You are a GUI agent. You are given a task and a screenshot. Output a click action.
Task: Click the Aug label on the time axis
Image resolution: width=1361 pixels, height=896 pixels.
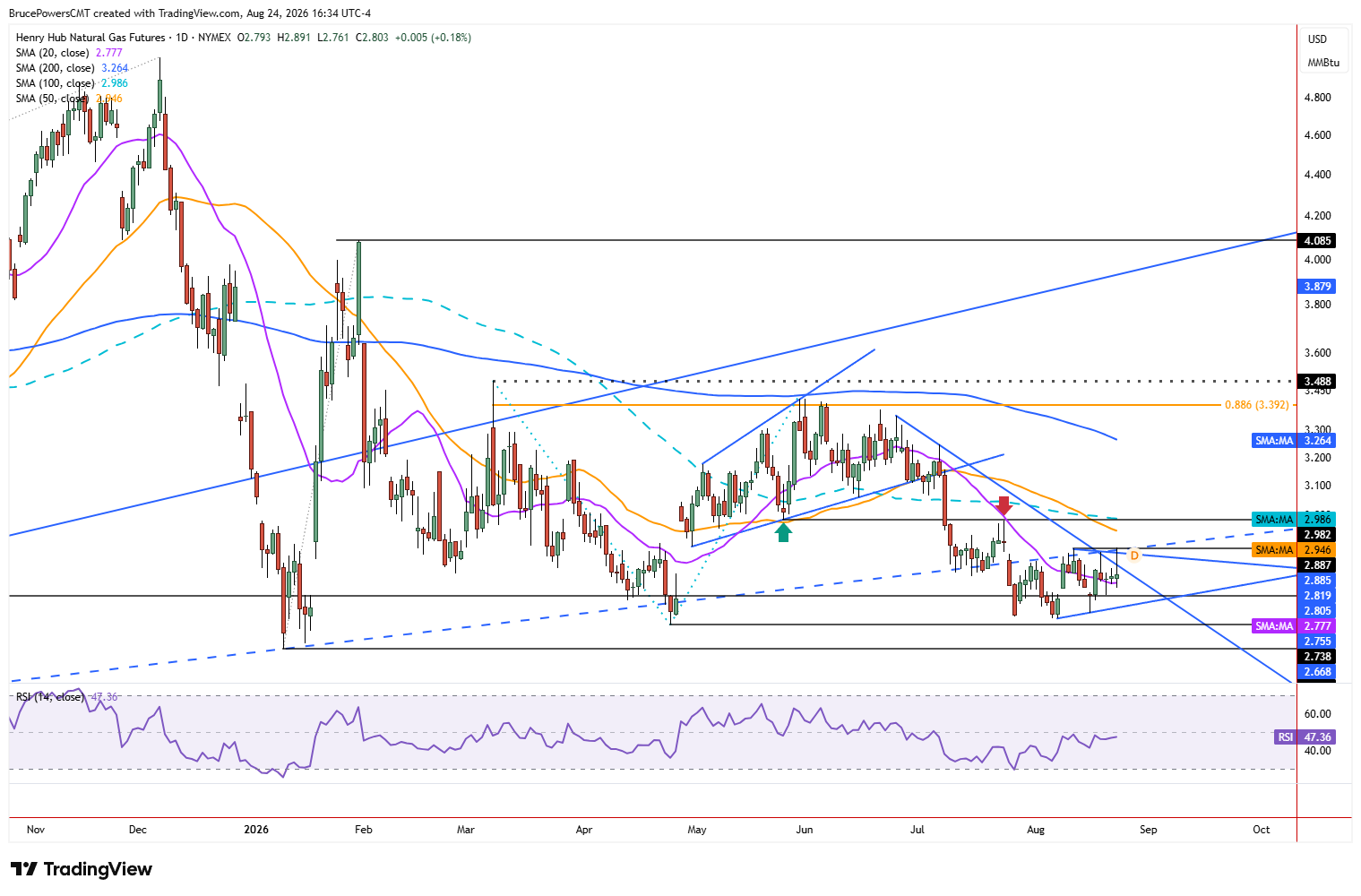[x=1036, y=830]
